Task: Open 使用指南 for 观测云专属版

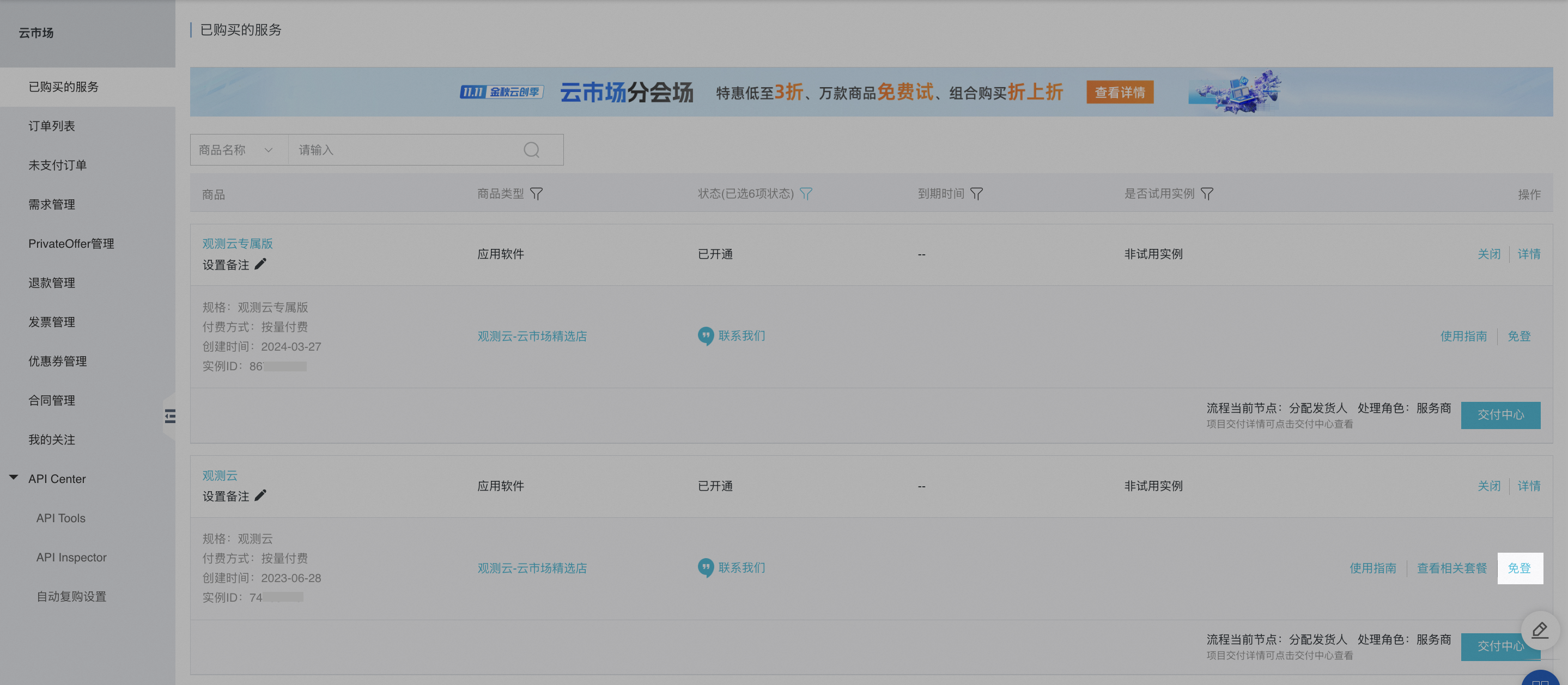Action: click(1463, 337)
